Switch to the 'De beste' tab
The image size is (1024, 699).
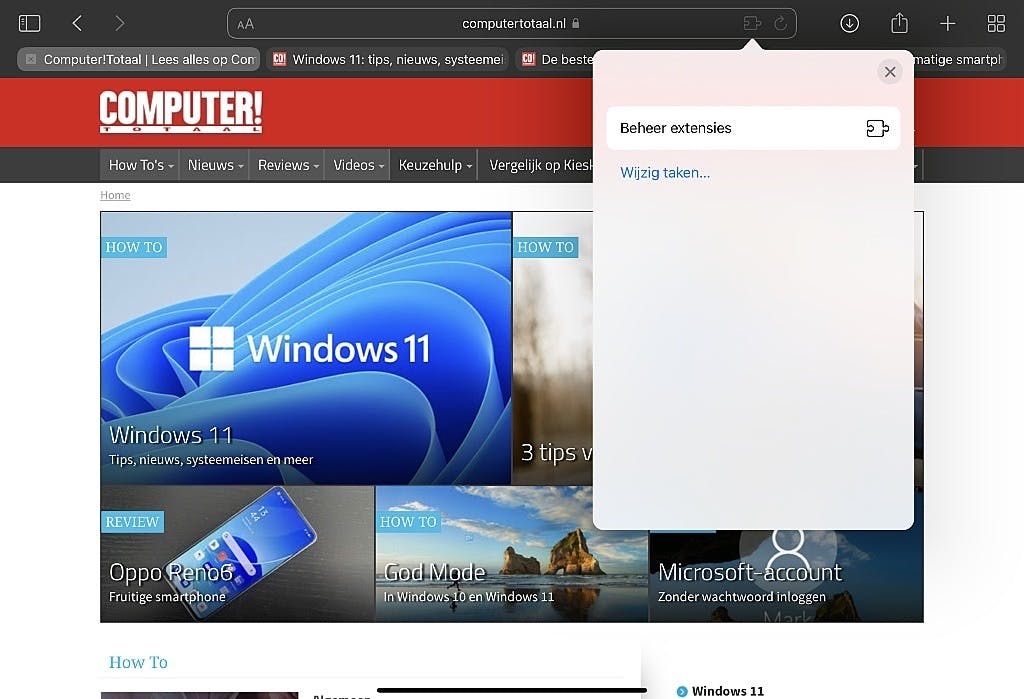(556, 59)
